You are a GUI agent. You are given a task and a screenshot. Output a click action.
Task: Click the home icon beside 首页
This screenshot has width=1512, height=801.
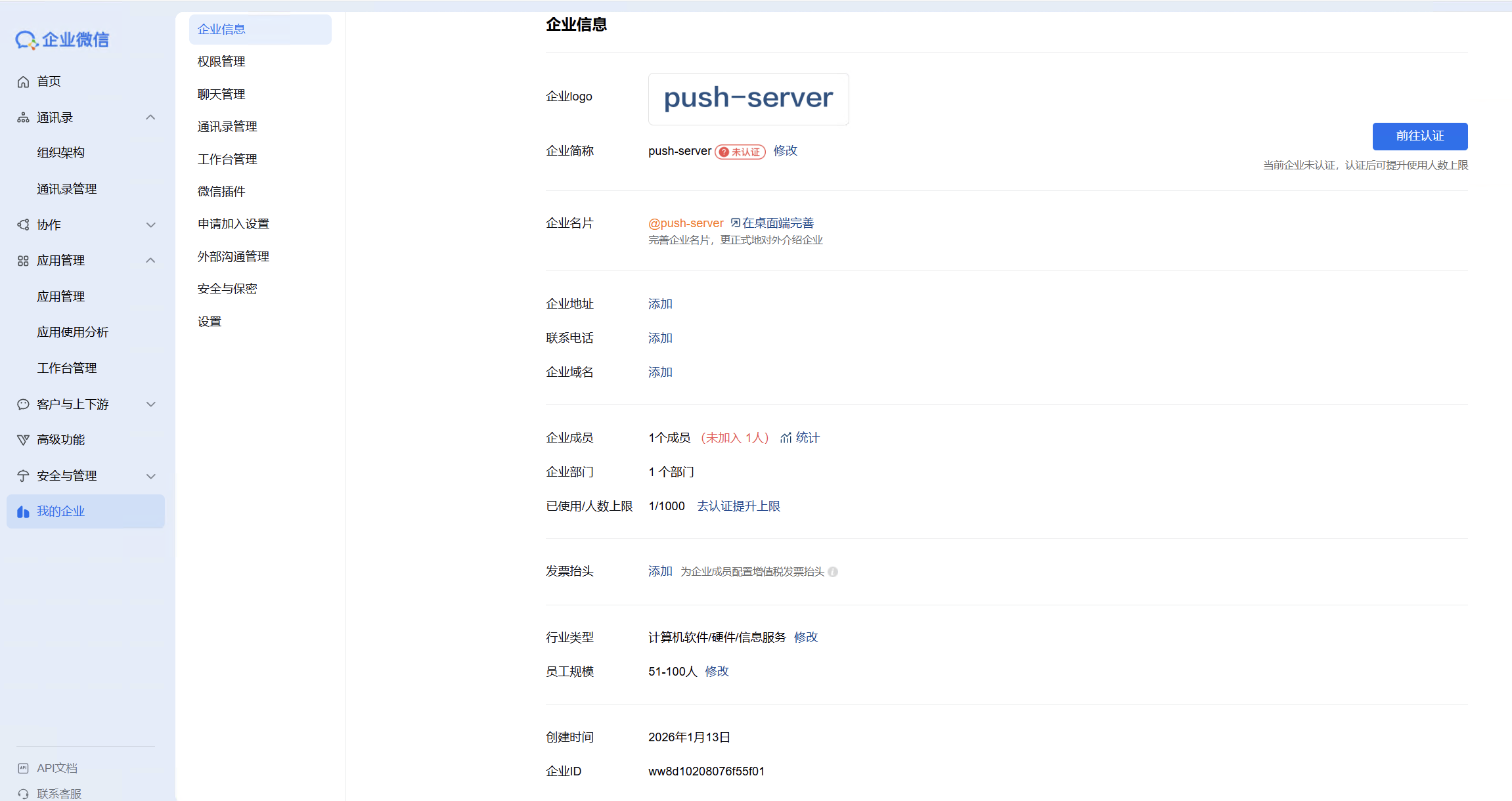click(x=23, y=81)
